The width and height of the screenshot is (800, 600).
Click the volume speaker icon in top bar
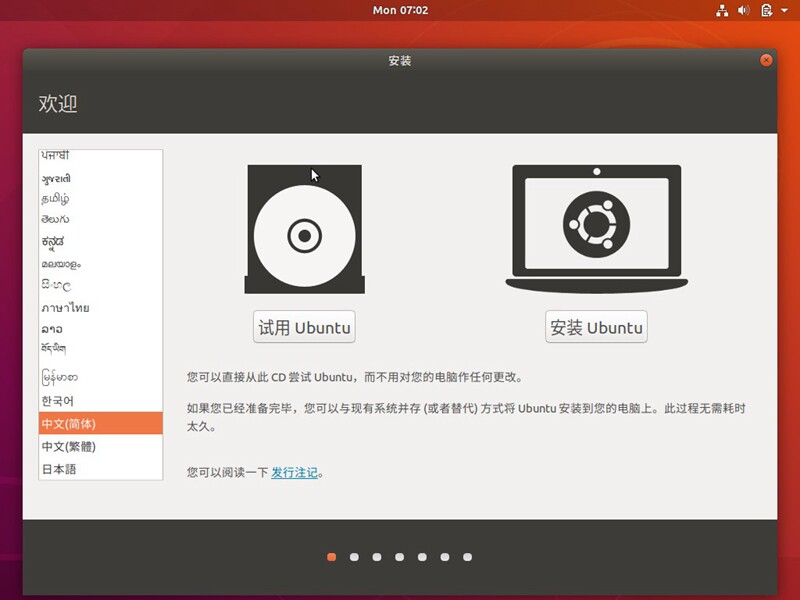point(744,11)
